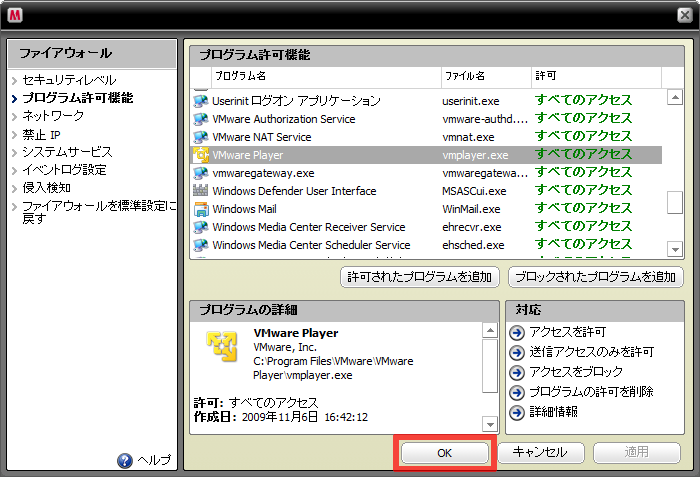
Task: Expand the 侵入検知 sidebar item
Action: tap(47, 188)
